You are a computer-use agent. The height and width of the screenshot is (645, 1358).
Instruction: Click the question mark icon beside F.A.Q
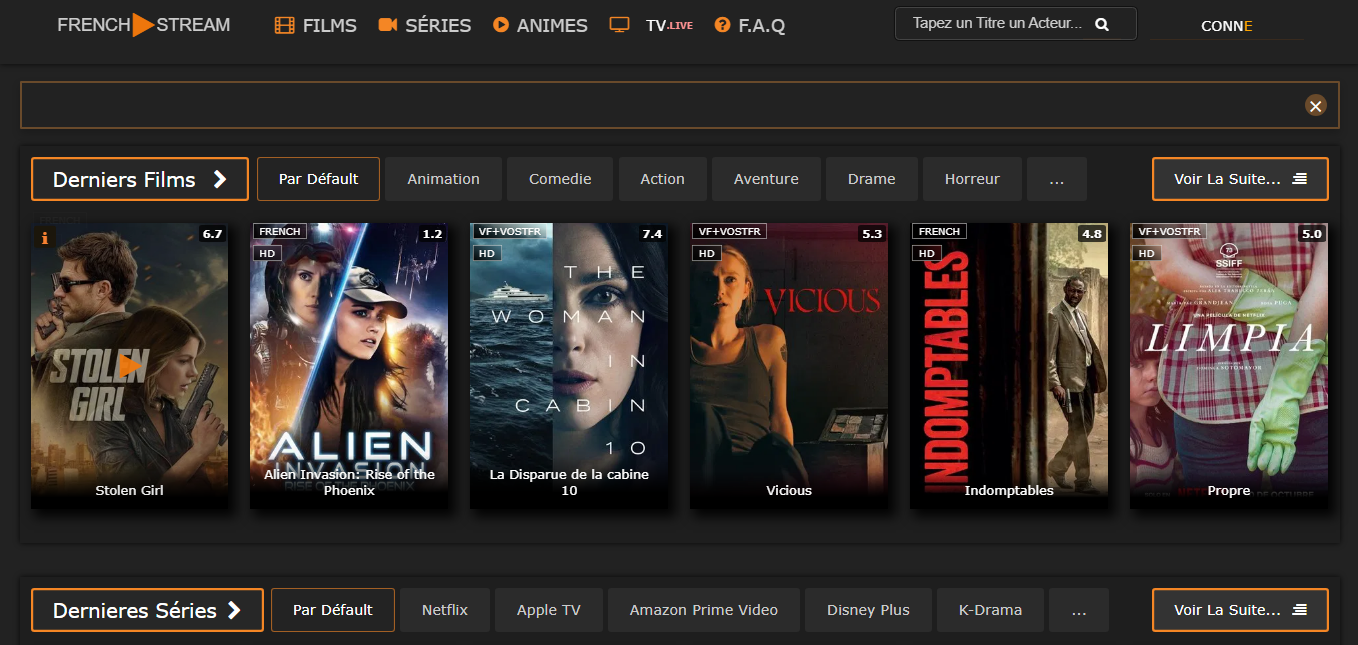pos(722,25)
